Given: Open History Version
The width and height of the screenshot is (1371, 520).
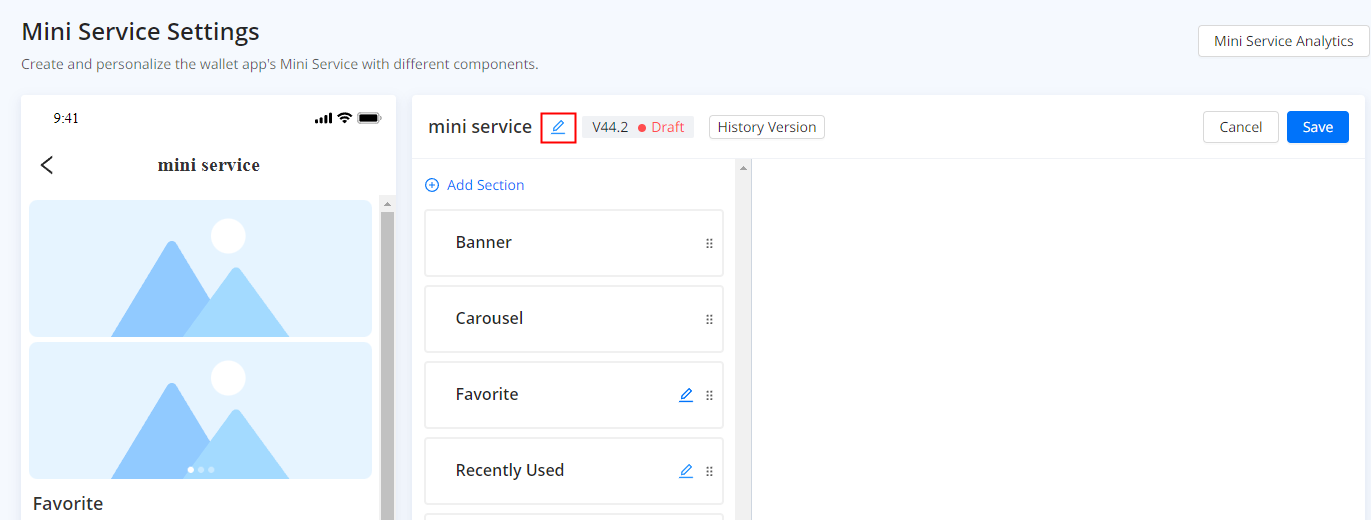Looking at the screenshot, I should 767,127.
